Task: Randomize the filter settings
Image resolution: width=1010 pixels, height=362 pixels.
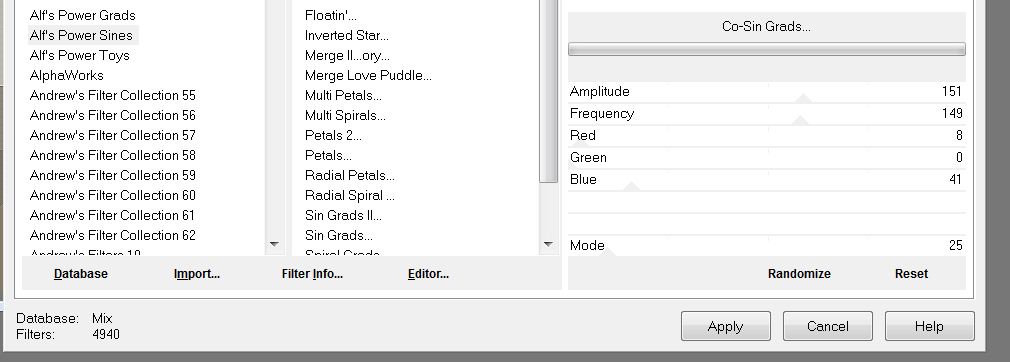Action: 799,274
